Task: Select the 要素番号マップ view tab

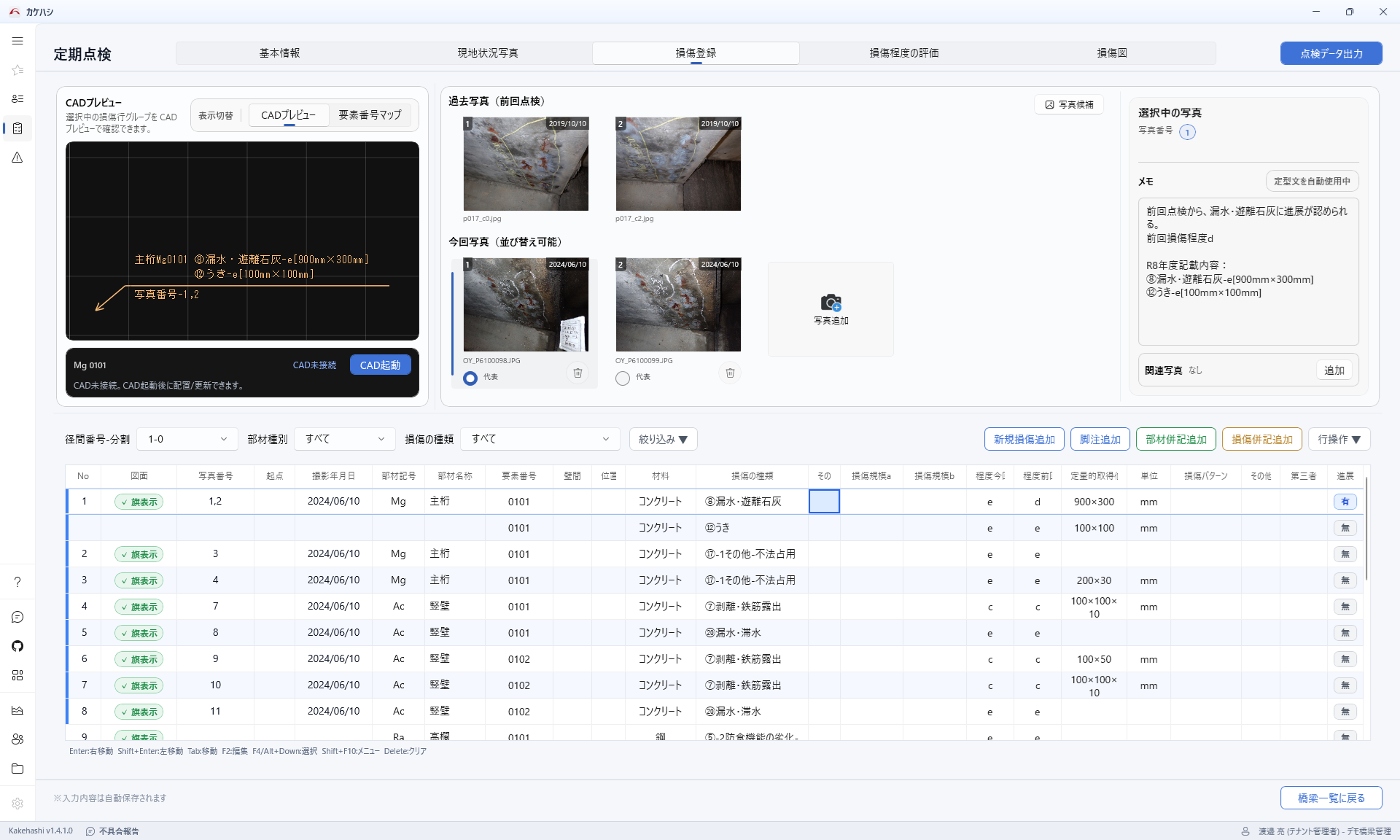Action: [370, 115]
